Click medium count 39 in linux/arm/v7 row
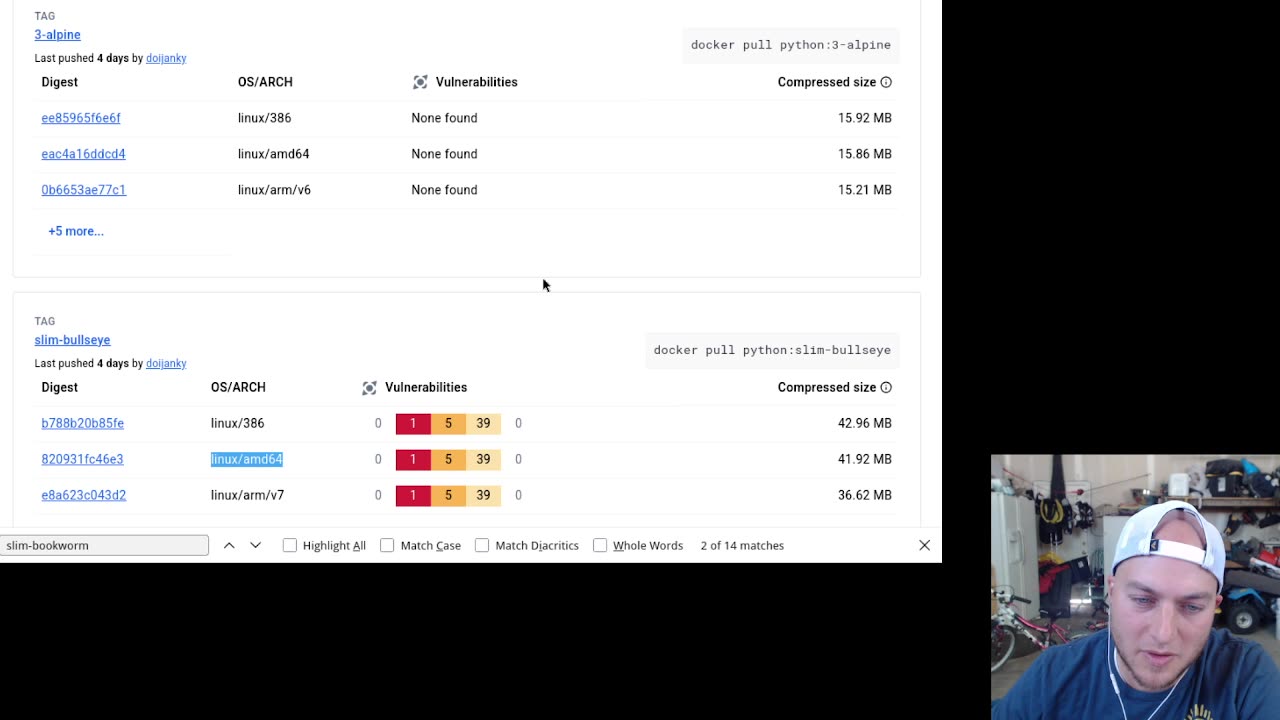The height and width of the screenshot is (720, 1280). tap(483, 495)
